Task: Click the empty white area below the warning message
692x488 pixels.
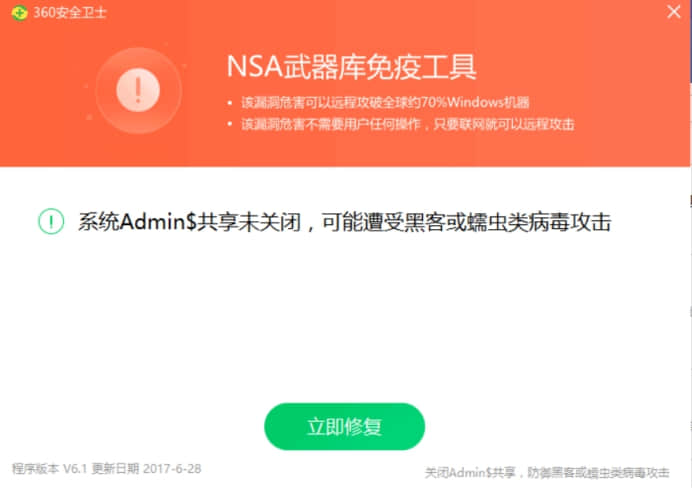Action: pyautogui.click(x=344, y=318)
